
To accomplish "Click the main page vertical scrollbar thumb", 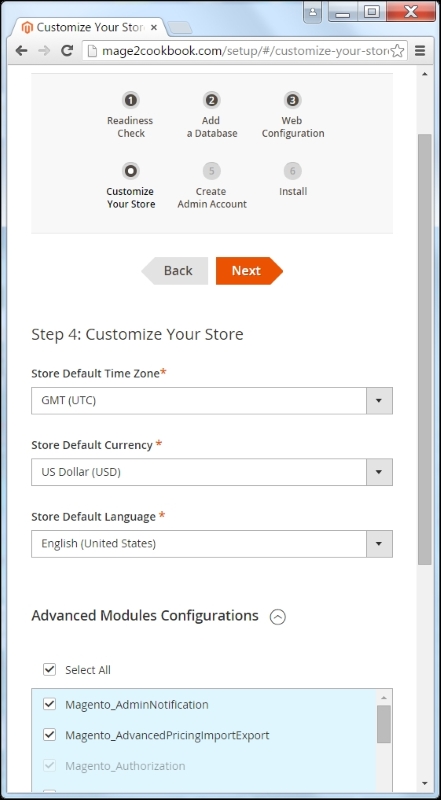I will [425, 349].
